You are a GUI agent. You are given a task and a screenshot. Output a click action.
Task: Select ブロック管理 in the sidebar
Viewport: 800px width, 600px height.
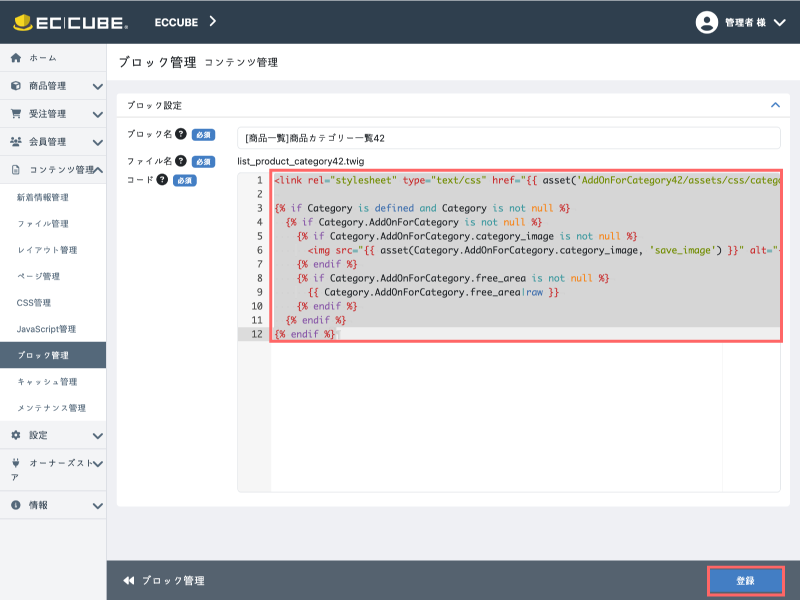[53, 355]
